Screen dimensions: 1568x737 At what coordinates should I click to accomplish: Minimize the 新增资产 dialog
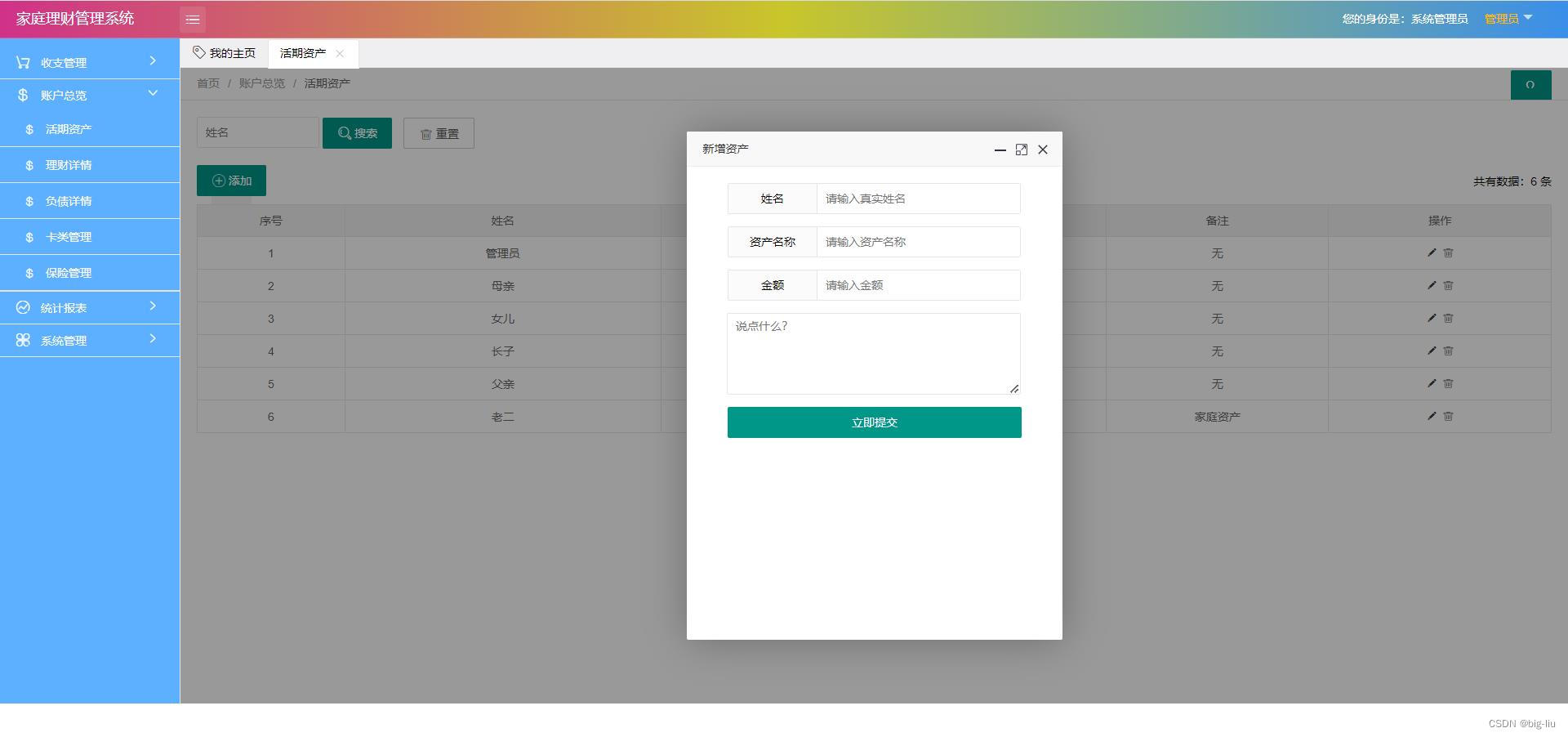point(1000,150)
